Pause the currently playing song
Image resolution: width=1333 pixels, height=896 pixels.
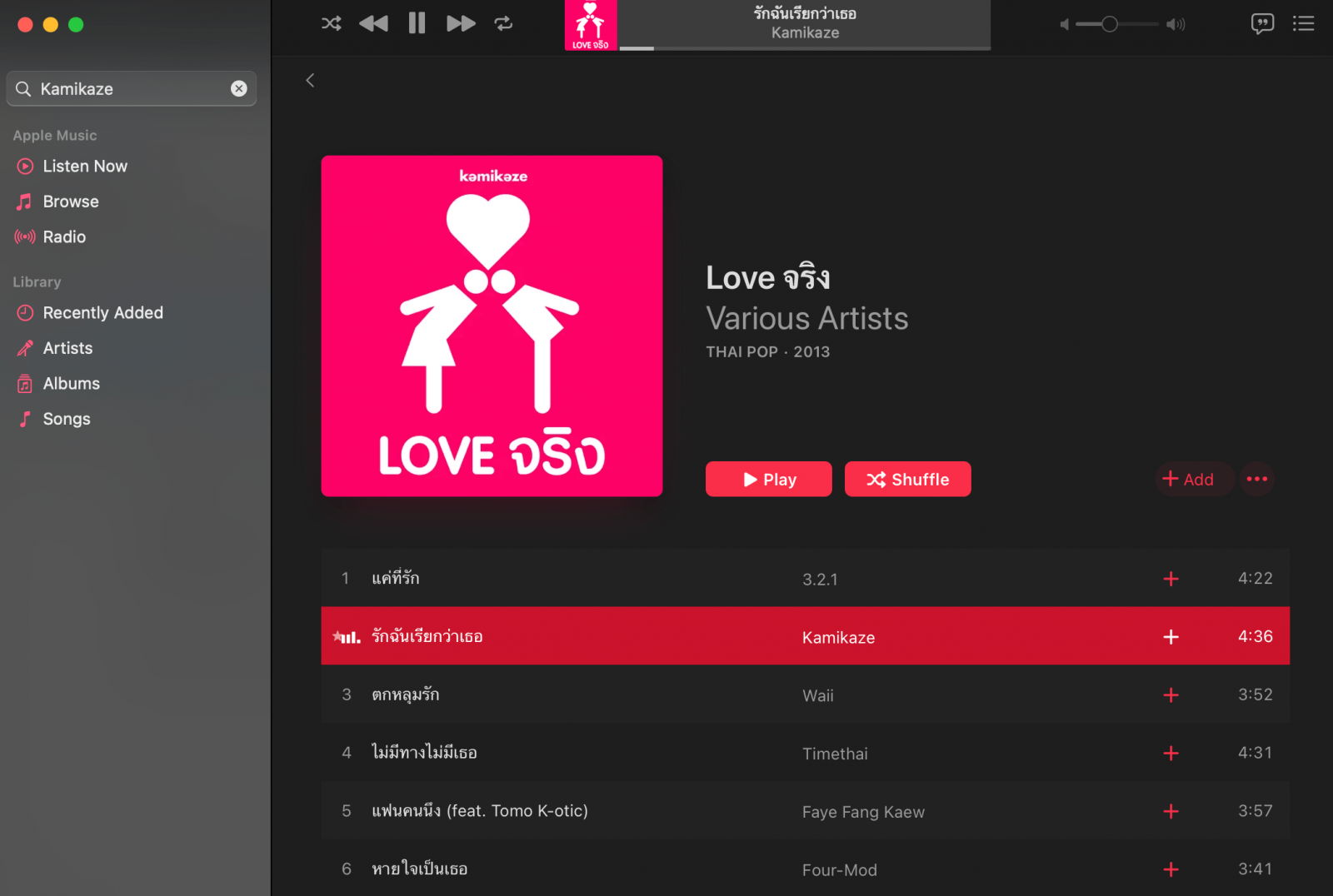click(417, 23)
